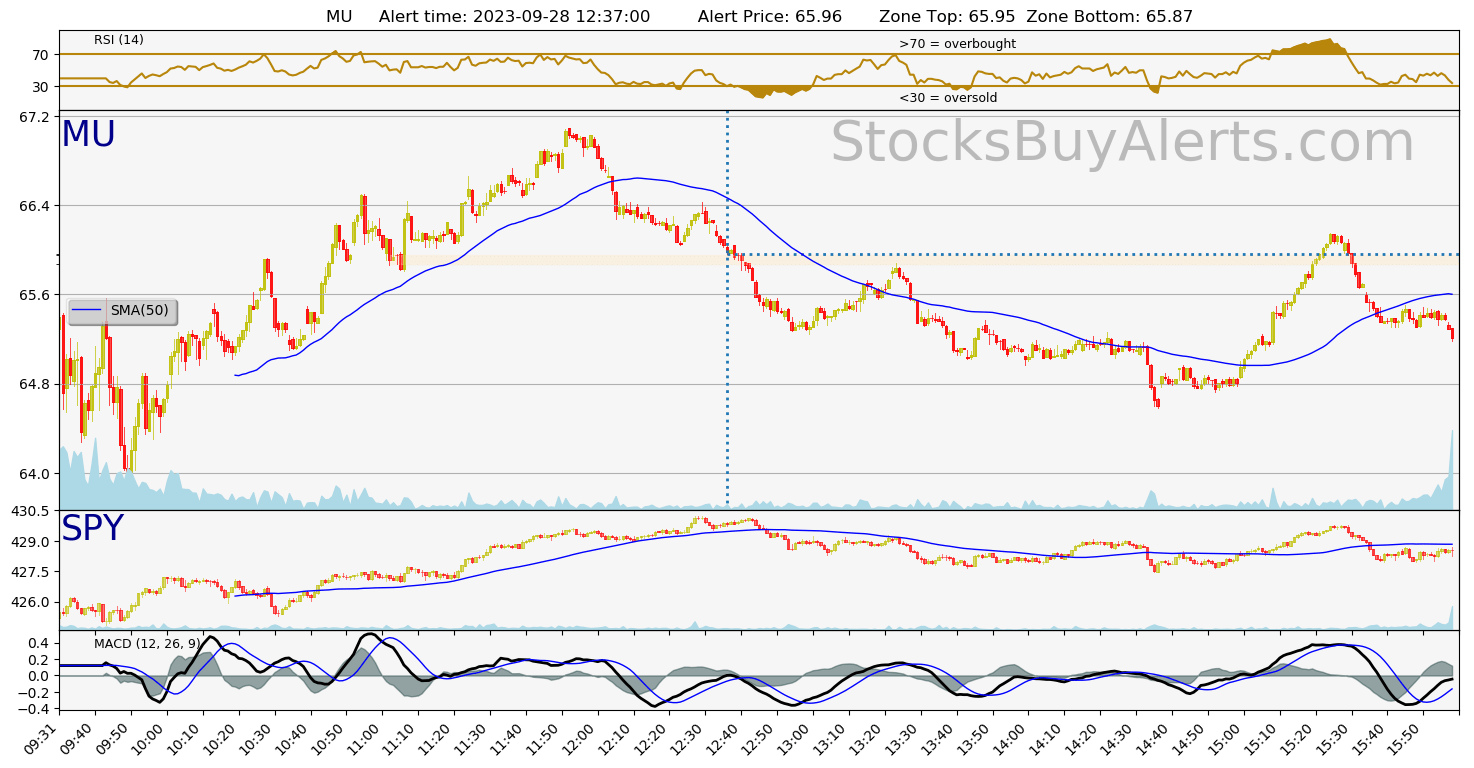Click the 426.0 SPY axis label
The height and width of the screenshot is (768, 1474).
(29, 602)
